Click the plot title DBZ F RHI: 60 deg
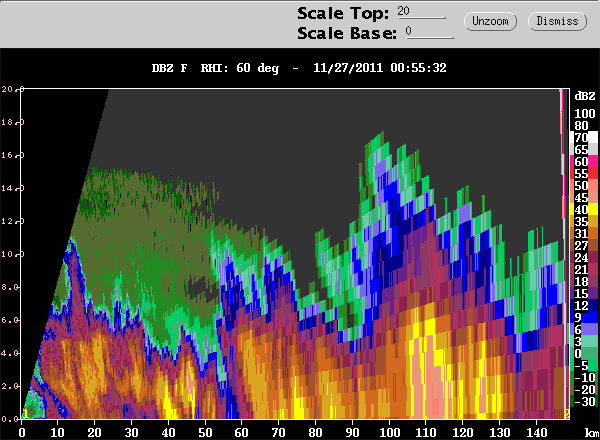The image size is (600, 440). (215, 68)
